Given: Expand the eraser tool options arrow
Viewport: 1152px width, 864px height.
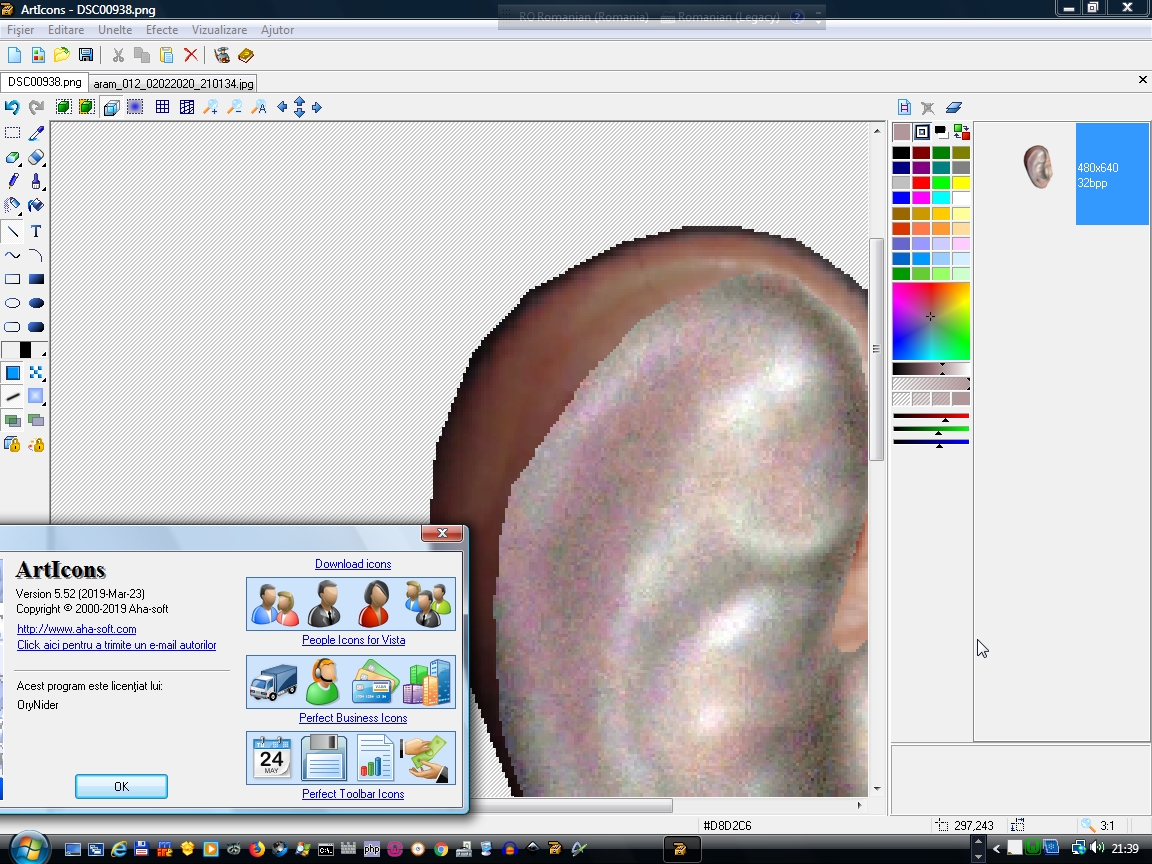Looking at the screenshot, I should [44, 164].
